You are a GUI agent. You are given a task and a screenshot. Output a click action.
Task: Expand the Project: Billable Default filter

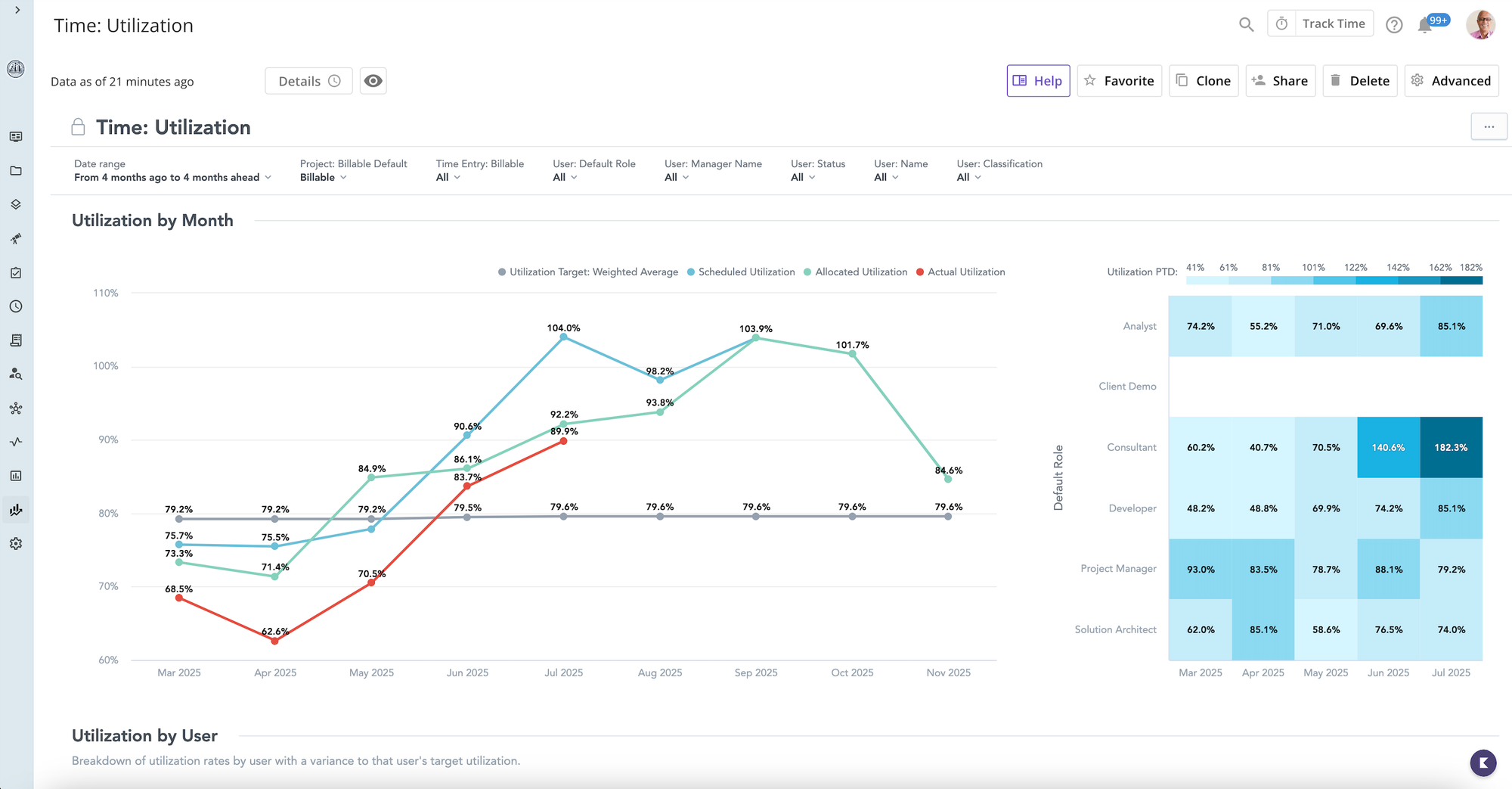coord(323,177)
